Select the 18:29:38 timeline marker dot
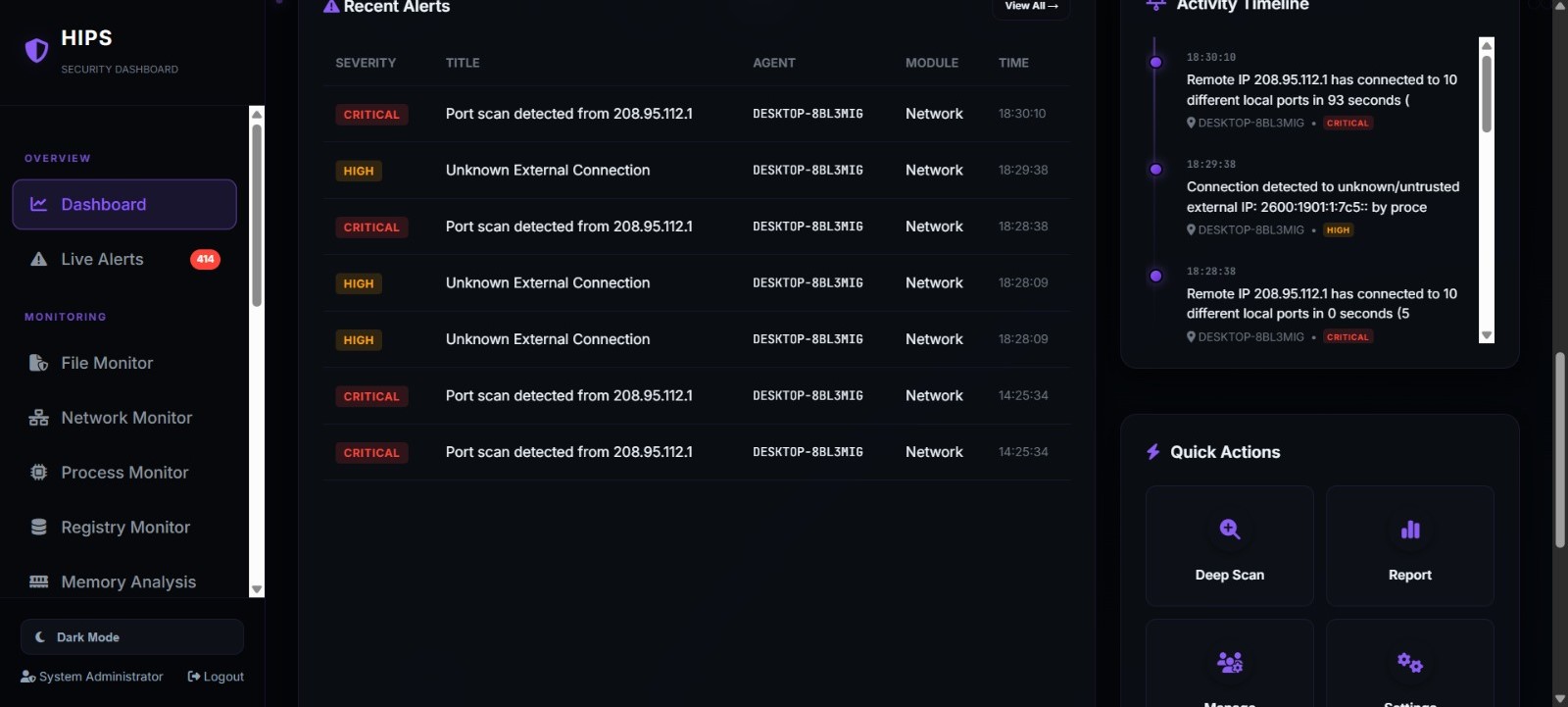 pyautogui.click(x=1155, y=169)
